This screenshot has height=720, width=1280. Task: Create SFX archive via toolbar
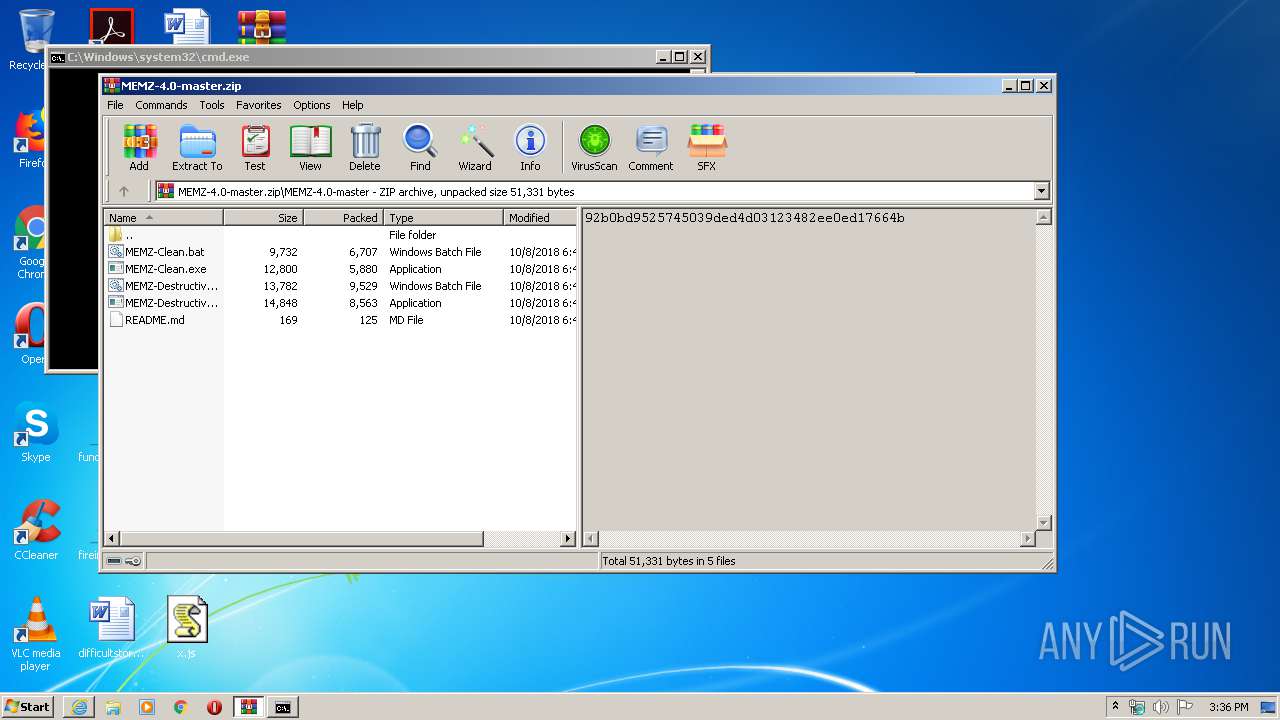click(x=707, y=148)
